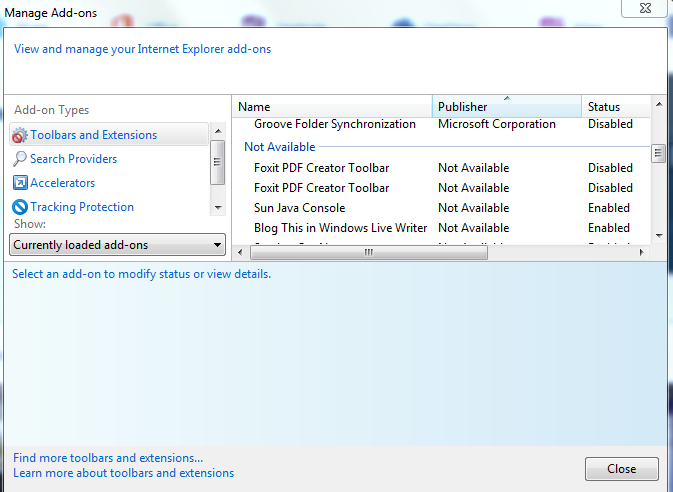The image size is (673, 492).
Task: Click add-on list vertical scroll up arrow
Action: pyautogui.click(x=659, y=104)
